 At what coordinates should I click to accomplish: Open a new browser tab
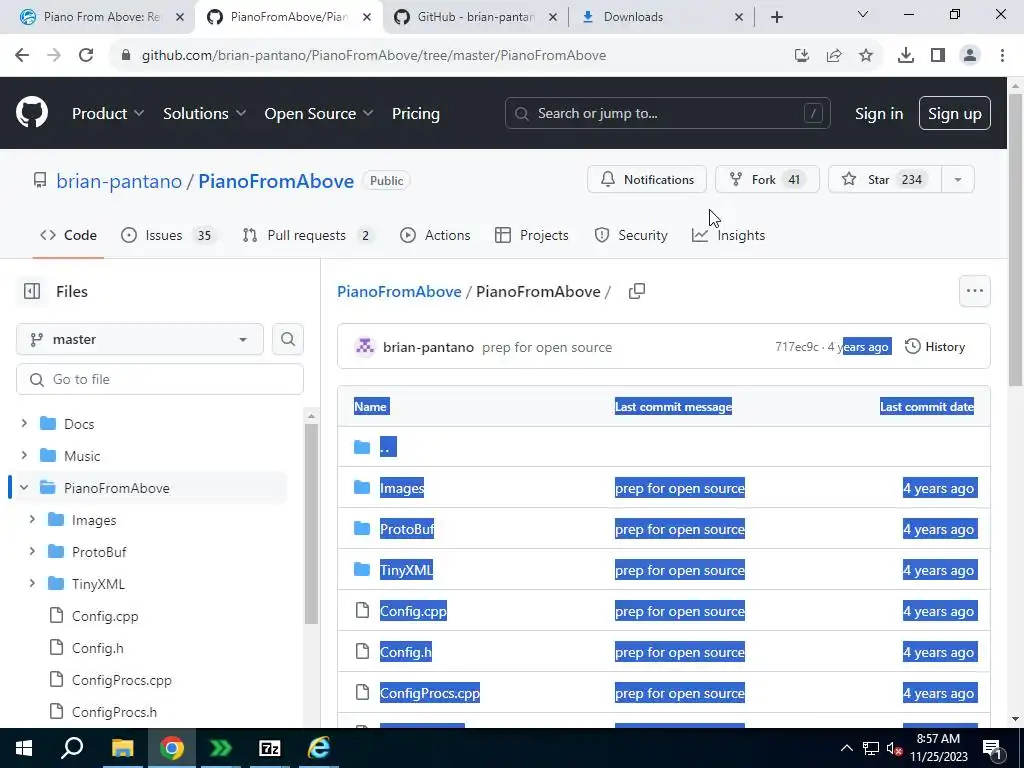click(776, 17)
